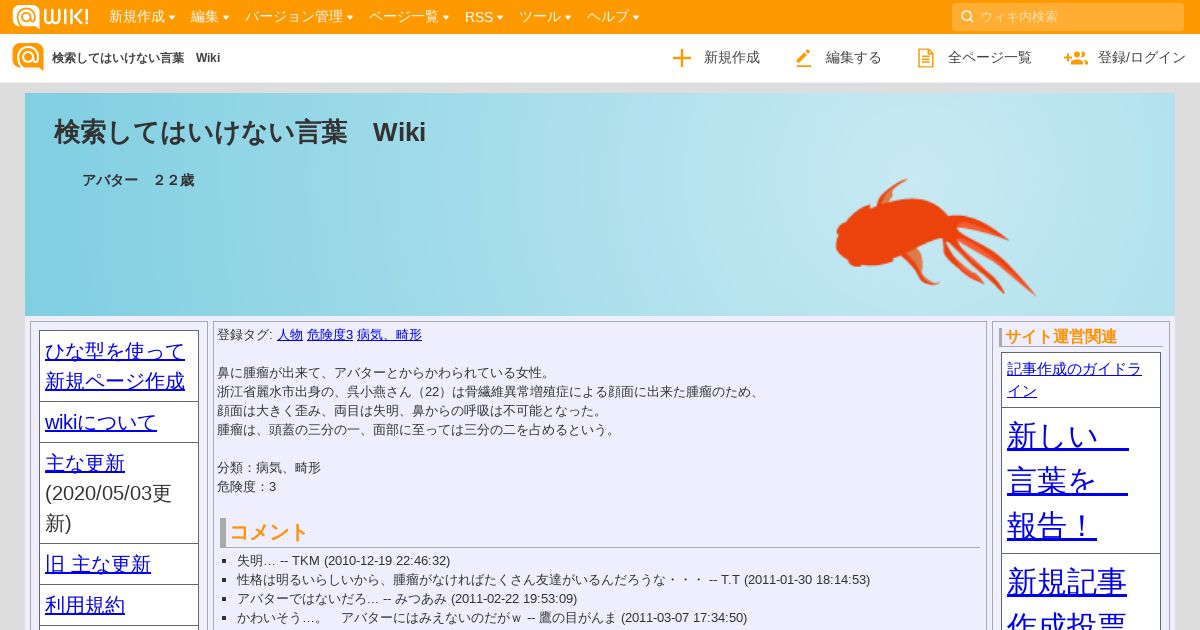
Task: Open 主な更新 sidebar link
Action: (x=85, y=463)
